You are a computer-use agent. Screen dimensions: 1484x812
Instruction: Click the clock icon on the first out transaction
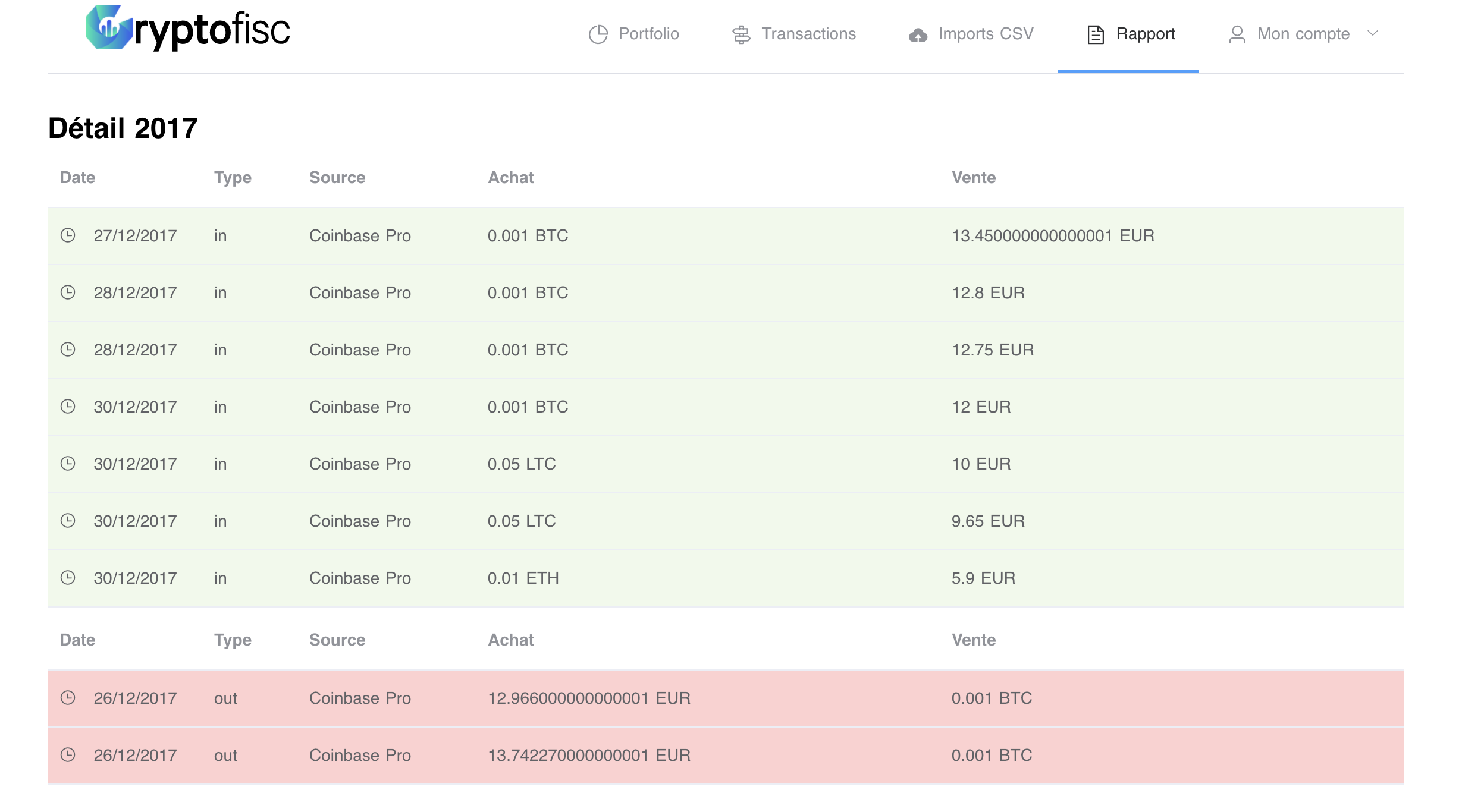click(68, 698)
